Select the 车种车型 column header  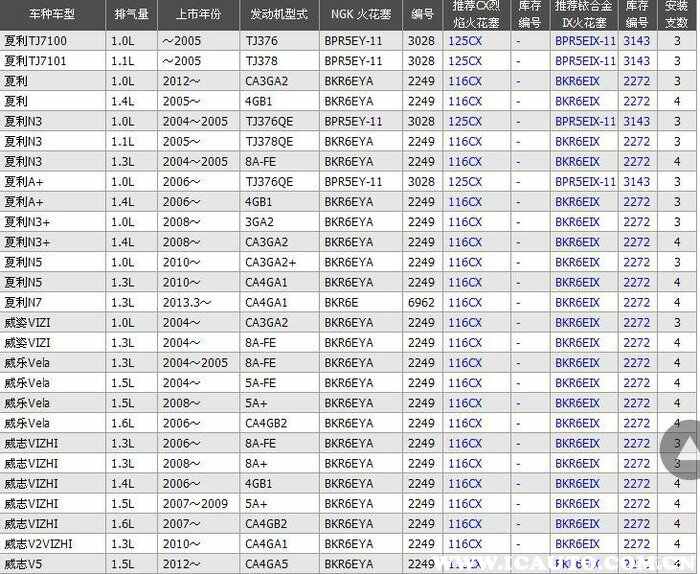52,15
